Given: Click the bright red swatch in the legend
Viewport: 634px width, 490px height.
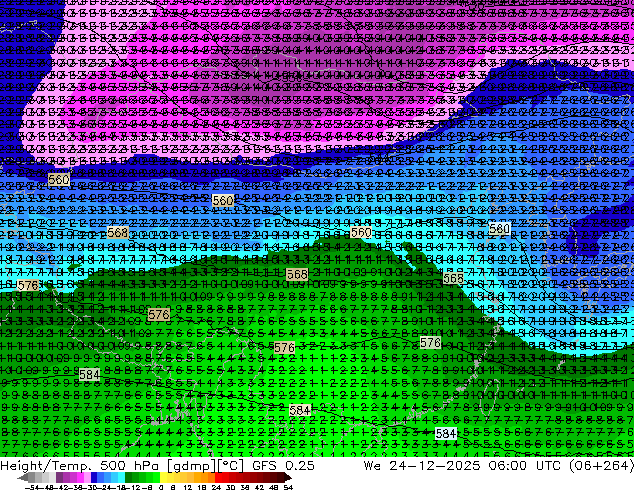Looking at the screenshot, I should [x=218, y=477].
